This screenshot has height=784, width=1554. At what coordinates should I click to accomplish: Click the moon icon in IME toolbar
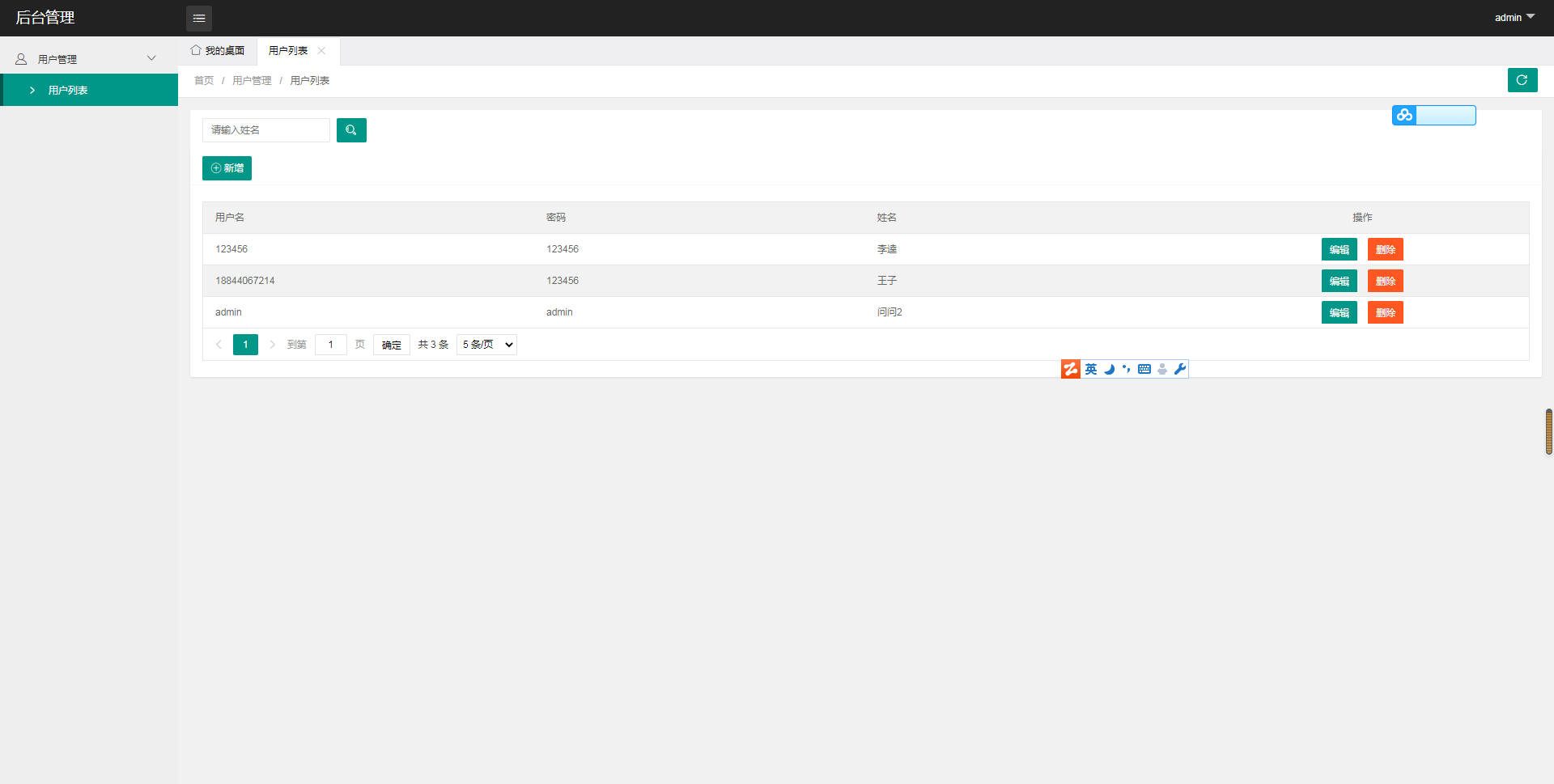pos(1109,369)
